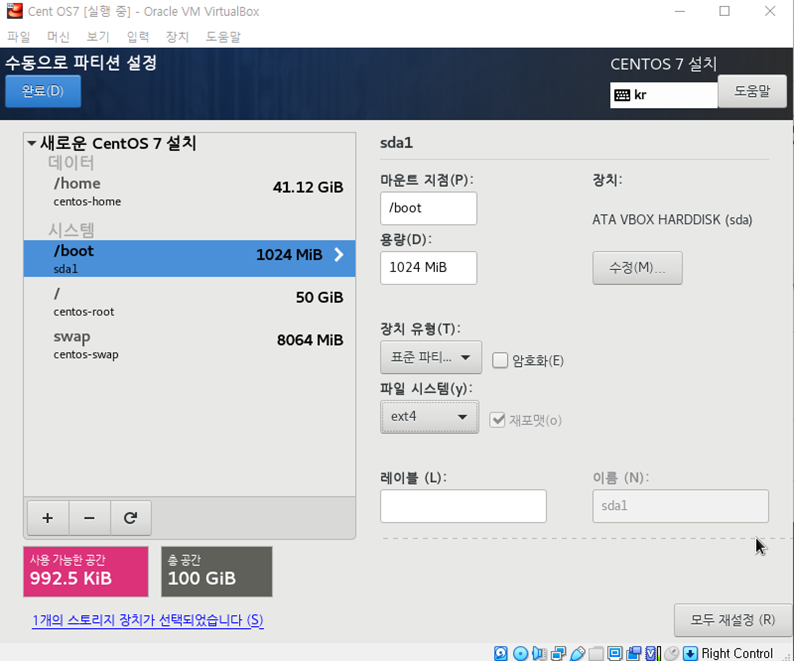The height and width of the screenshot is (661, 794).
Task: Click the kr keyboard layout selector
Action: click(663, 95)
